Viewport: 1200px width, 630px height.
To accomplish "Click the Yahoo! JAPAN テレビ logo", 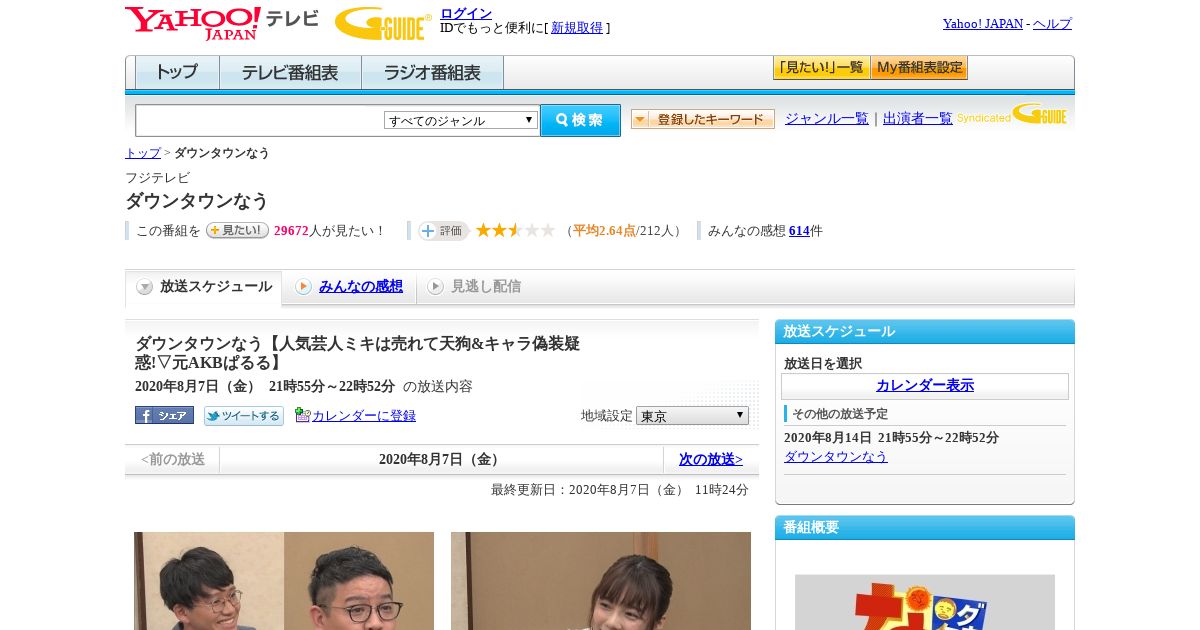I will pos(222,23).
